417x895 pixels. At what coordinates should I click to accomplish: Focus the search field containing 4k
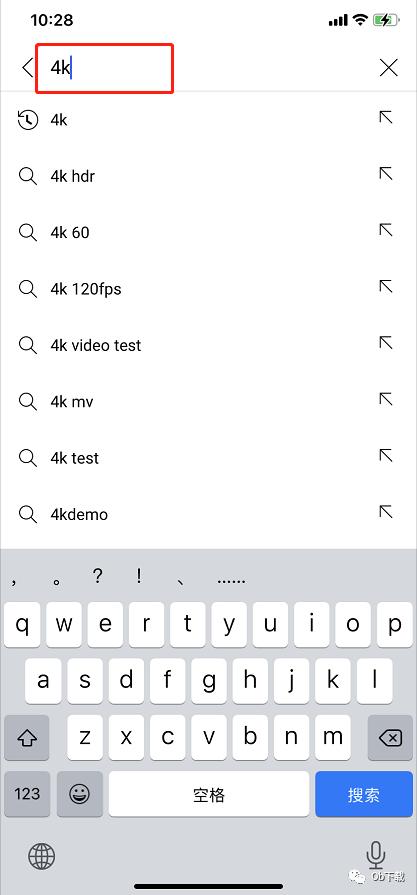pyautogui.click(x=105, y=68)
